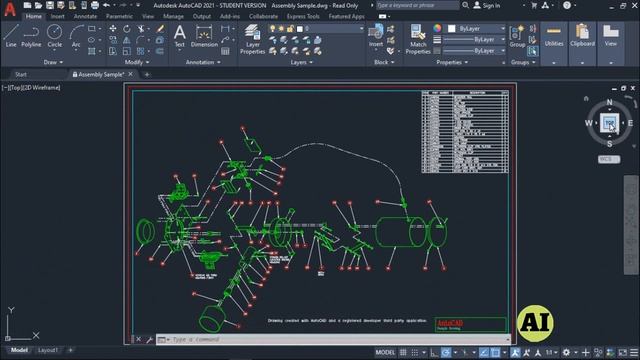Switch to the Layout1 tab
Image resolution: width=640 pixels, height=360 pixels.
[48, 350]
